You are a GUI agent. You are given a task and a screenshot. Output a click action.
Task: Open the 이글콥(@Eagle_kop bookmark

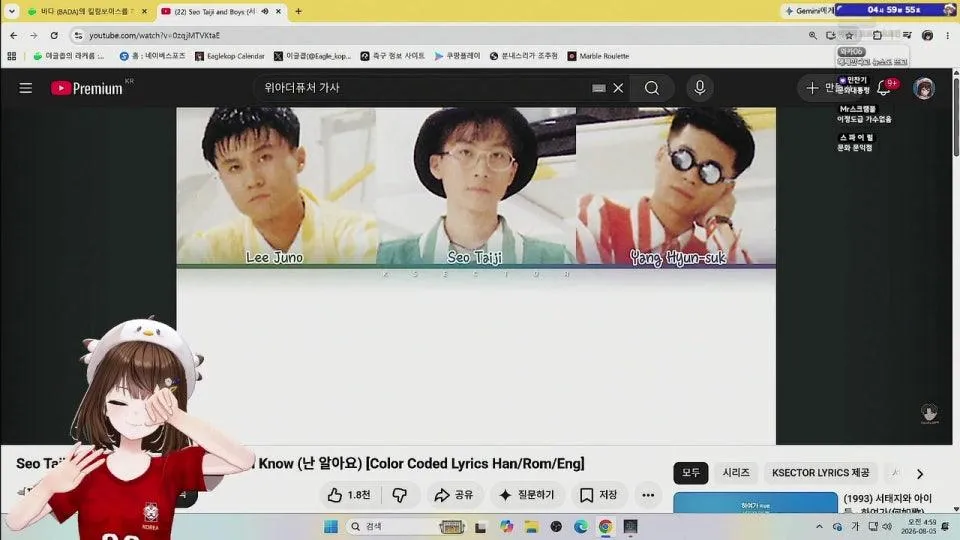point(313,56)
